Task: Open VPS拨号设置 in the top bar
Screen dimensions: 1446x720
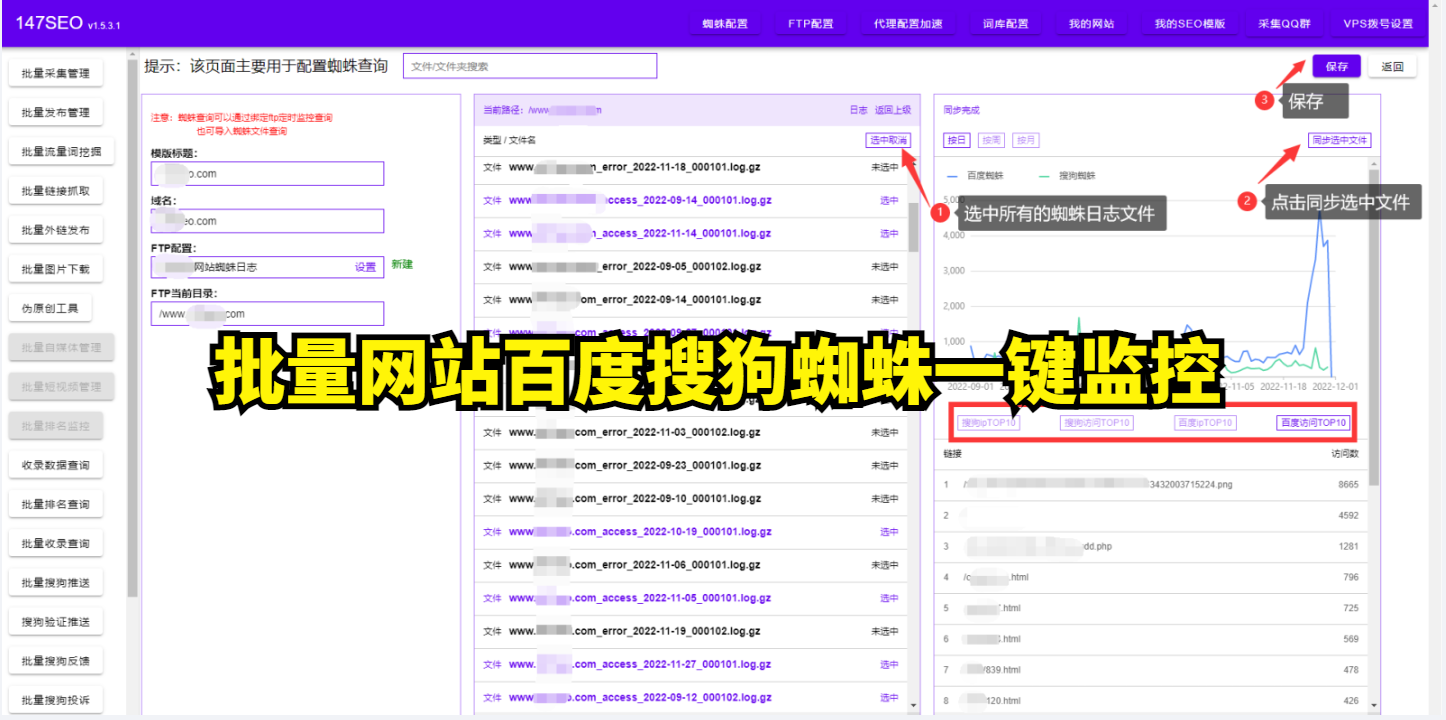Action: [x=1378, y=24]
